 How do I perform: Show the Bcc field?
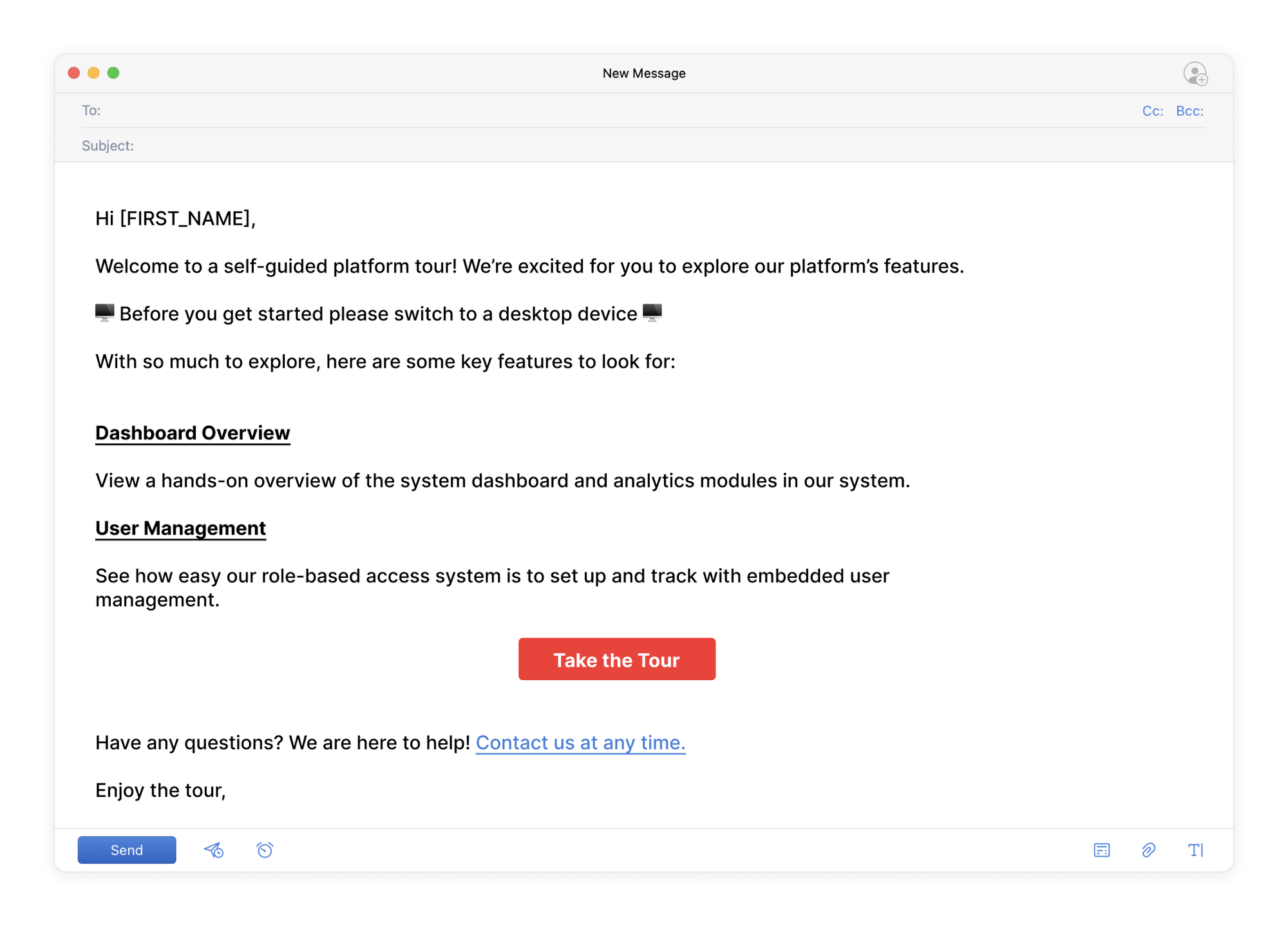[1189, 111]
